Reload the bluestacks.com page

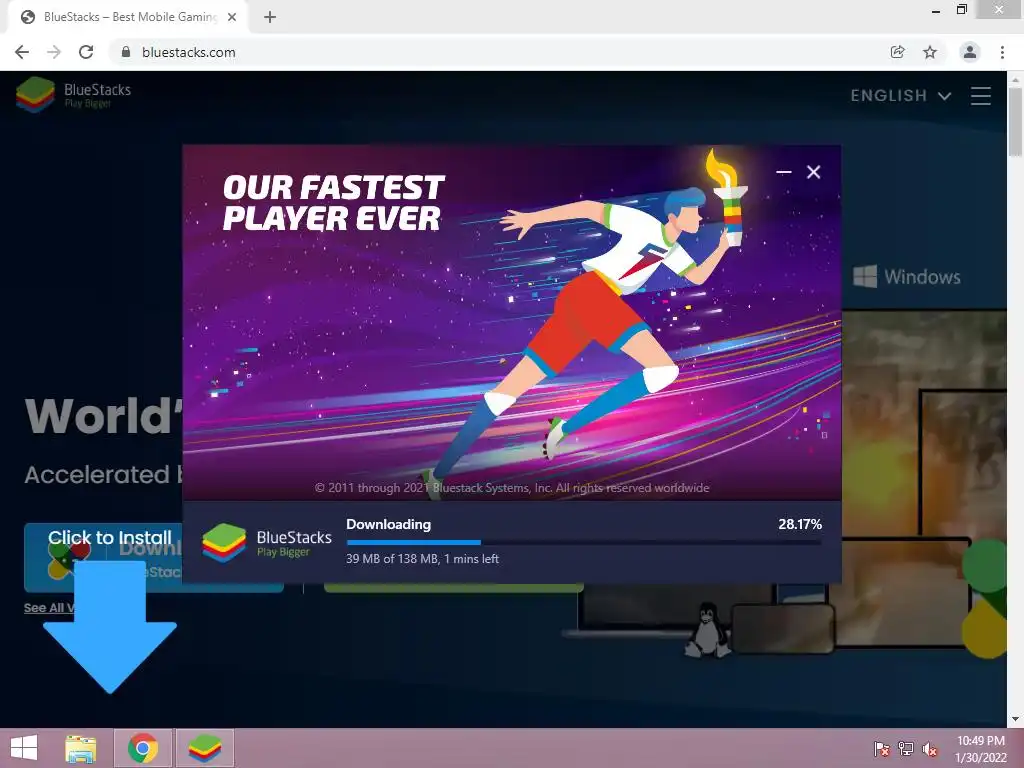[x=86, y=52]
